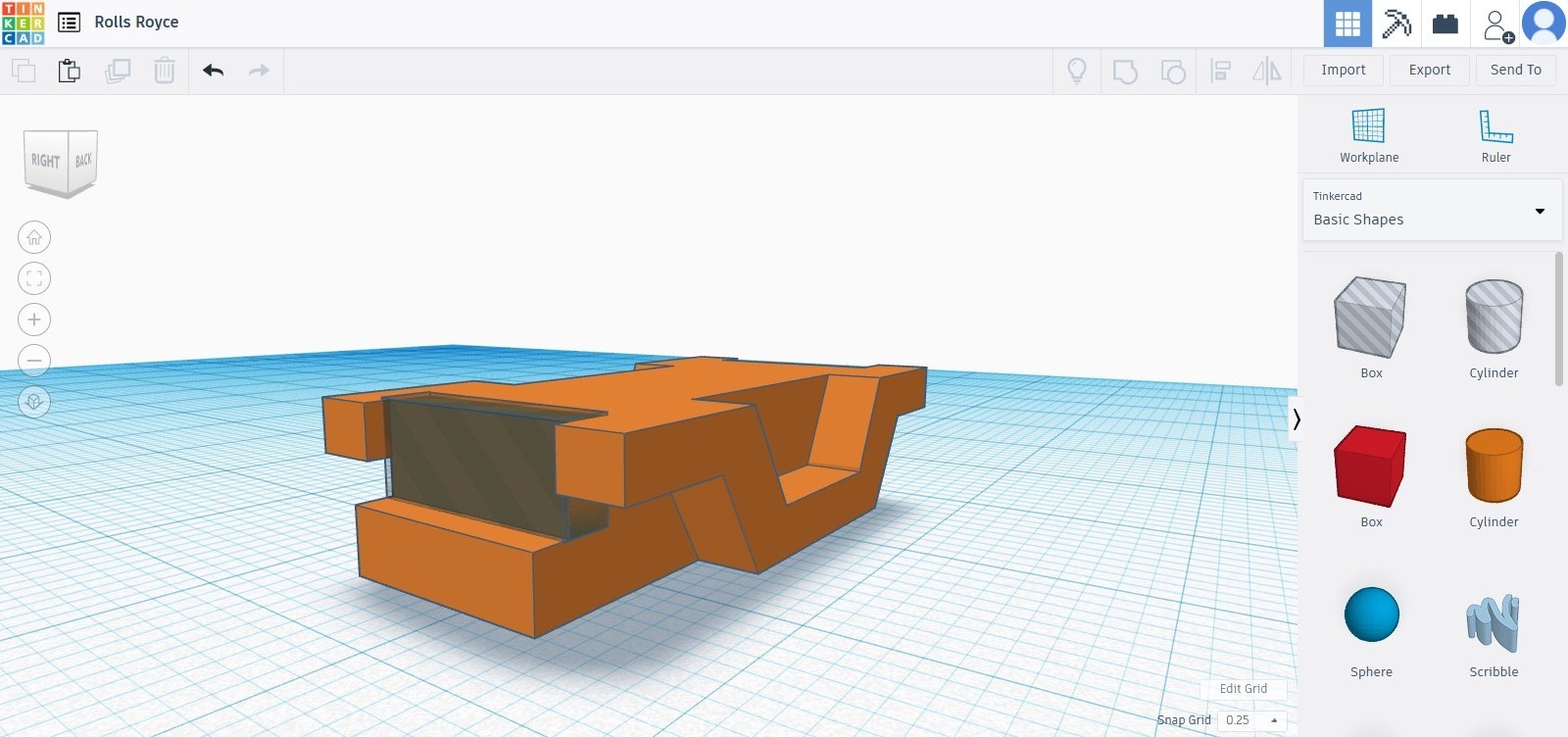Click the Paste toolbar icon
This screenshot has height=737, width=1568.
(x=70, y=71)
